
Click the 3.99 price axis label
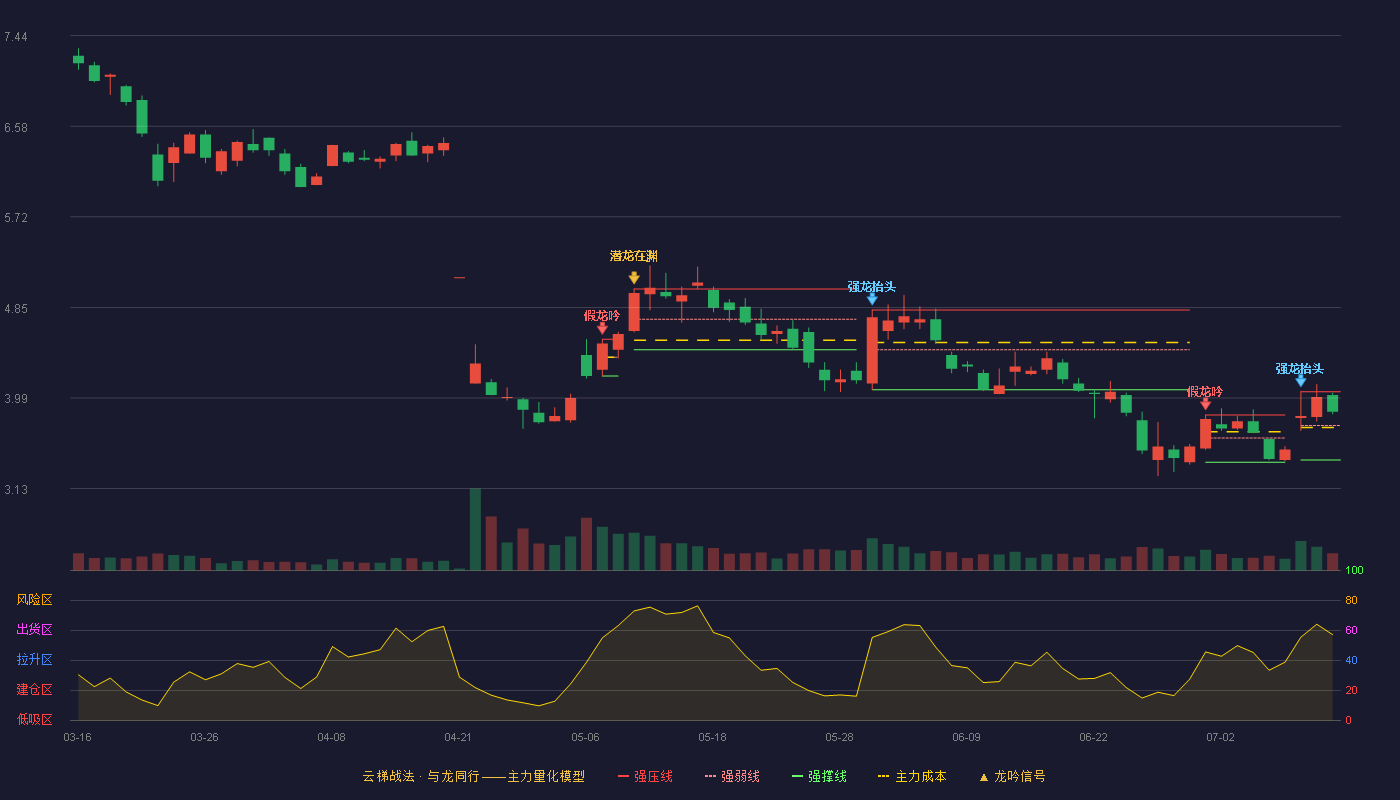pyautogui.click(x=15, y=399)
